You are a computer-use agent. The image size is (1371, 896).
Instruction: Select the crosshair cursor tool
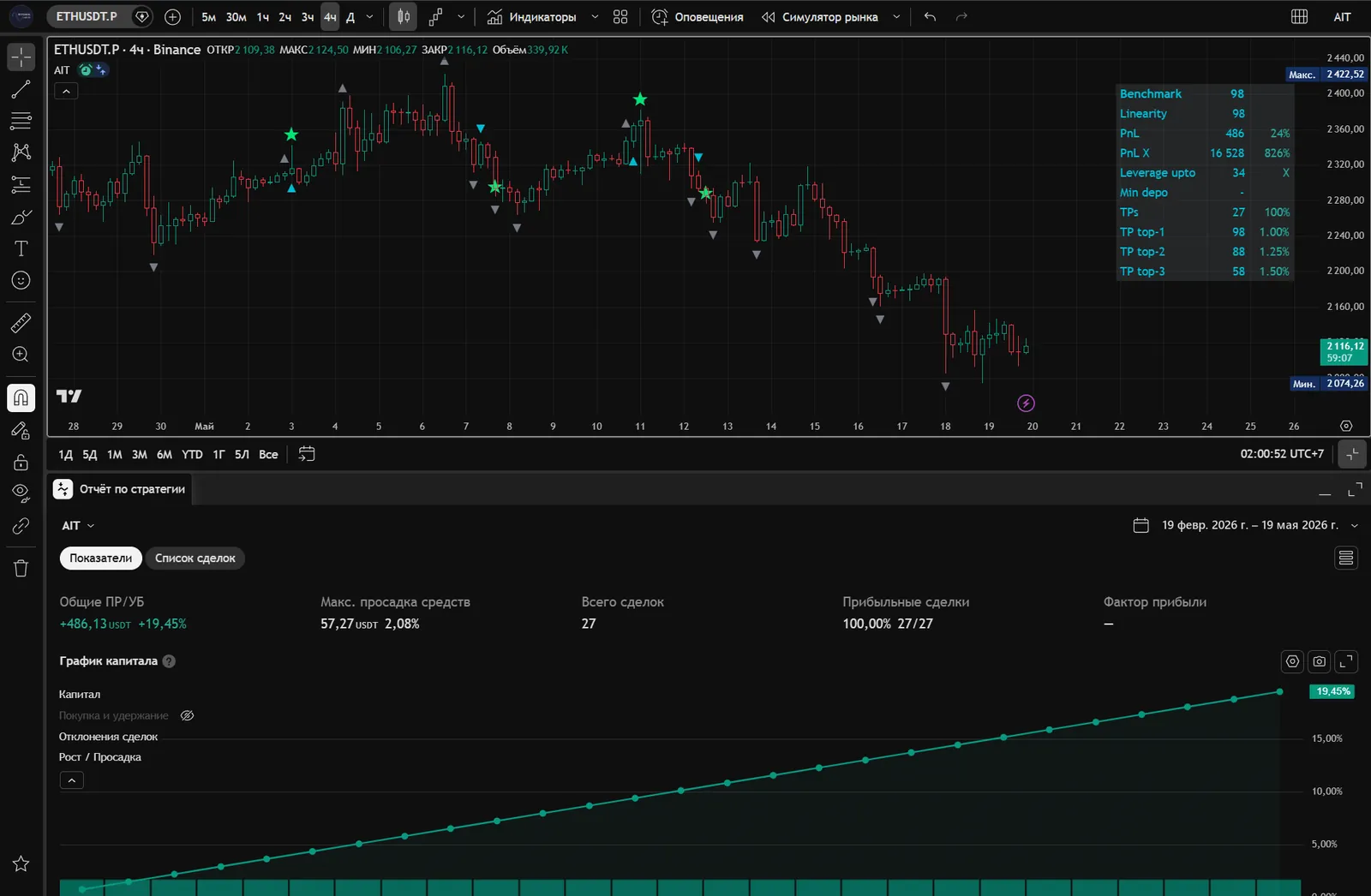(x=21, y=57)
